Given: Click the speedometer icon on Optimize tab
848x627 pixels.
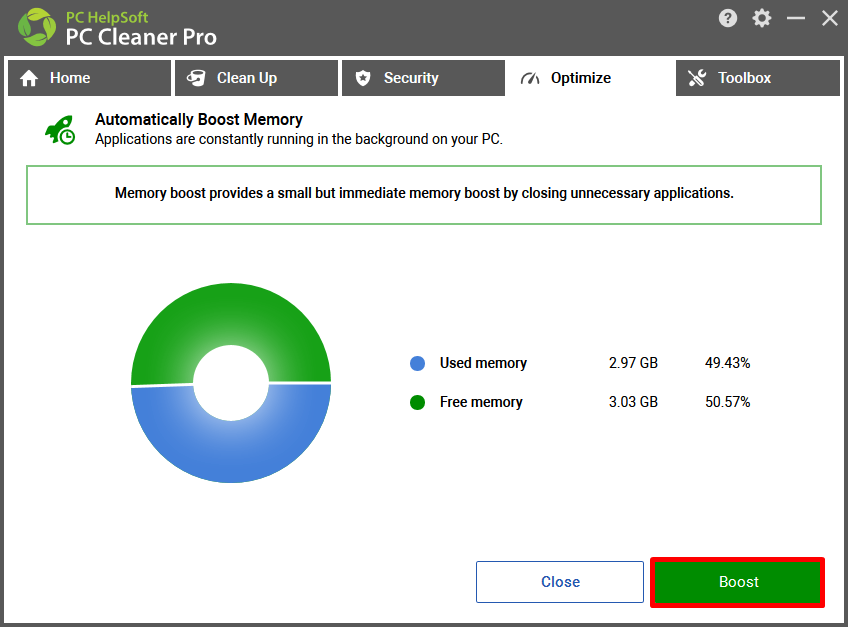Looking at the screenshot, I should (530, 79).
